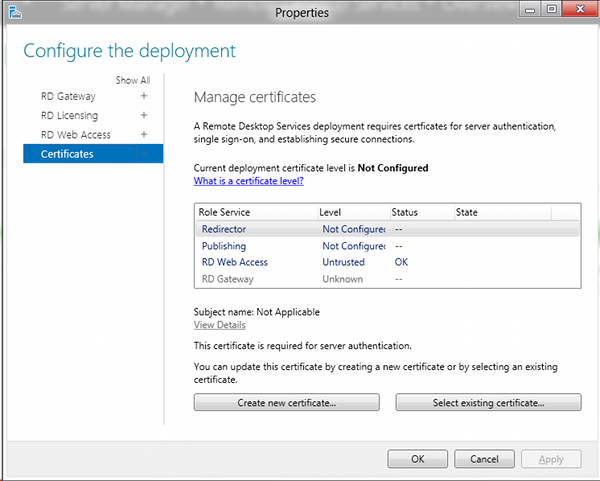The height and width of the screenshot is (481, 600).
Task: Click 'Subject name: Not Applicable' text
Action: pyautogui.click(x=256, y=312)
